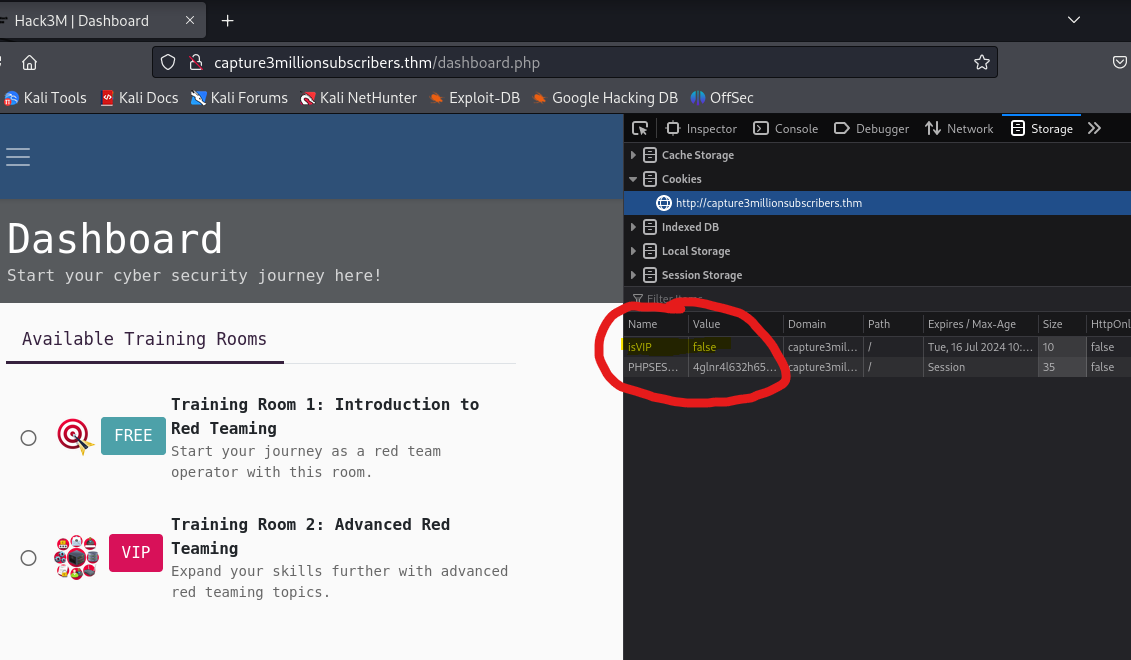The width and height of the screenshot is (1131, 660).
Task: Expand the Indexed DB storage entry
Action: 633,227
